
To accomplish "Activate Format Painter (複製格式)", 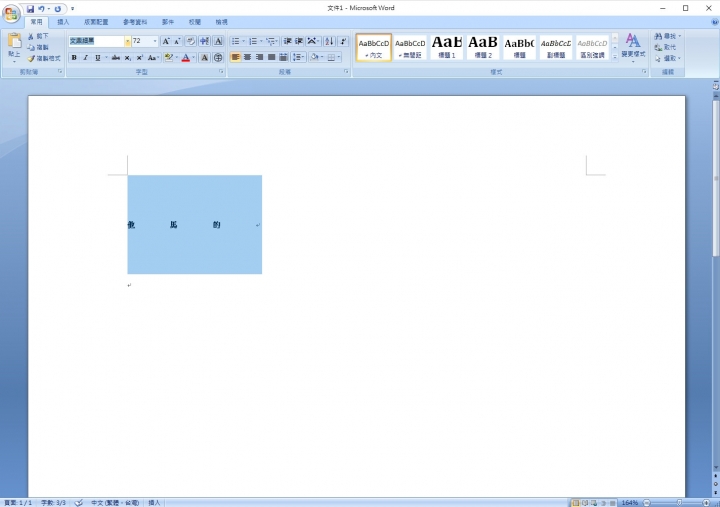I will click(x=44, y=58).
